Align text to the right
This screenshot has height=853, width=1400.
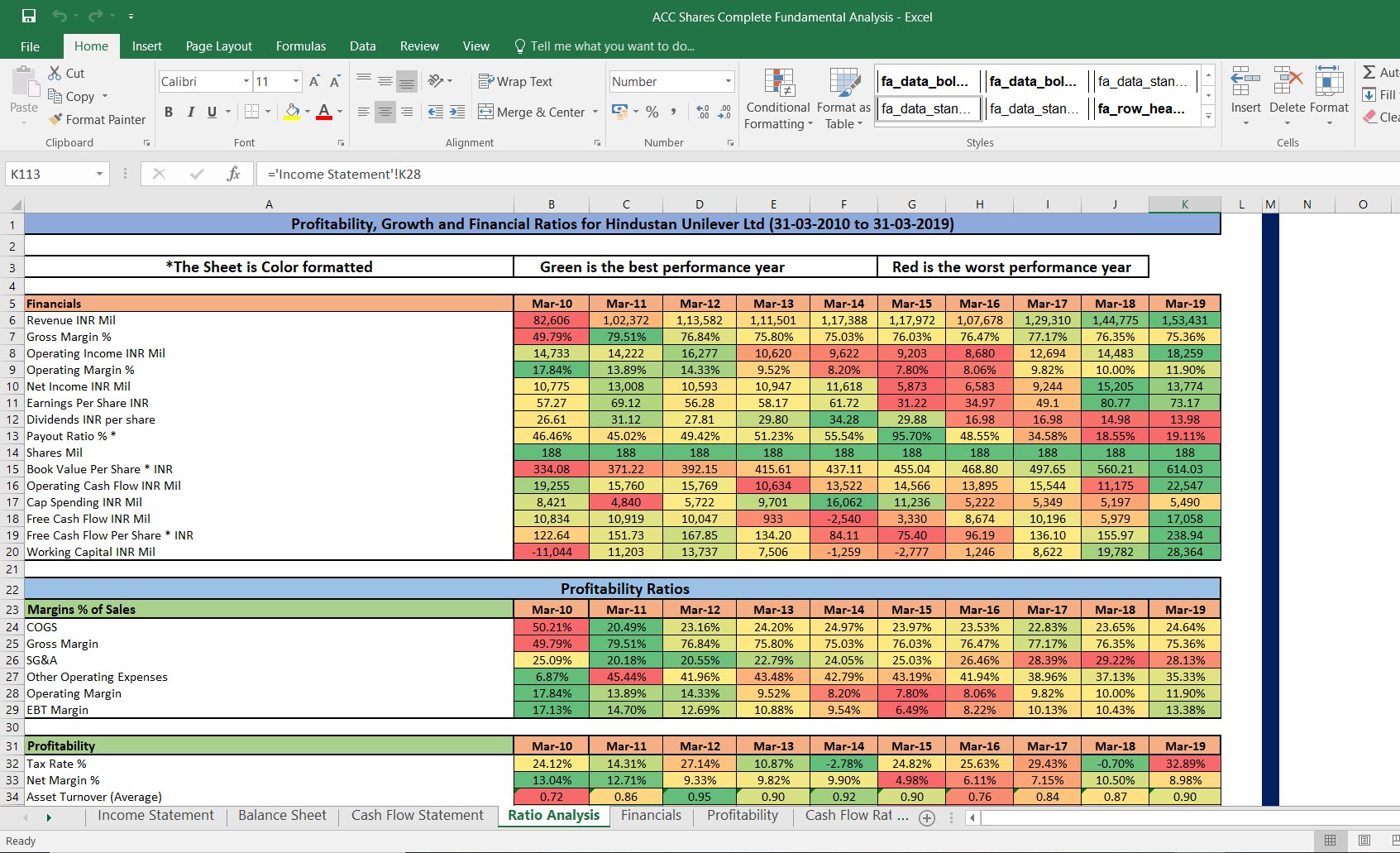[x=407, y=112]
